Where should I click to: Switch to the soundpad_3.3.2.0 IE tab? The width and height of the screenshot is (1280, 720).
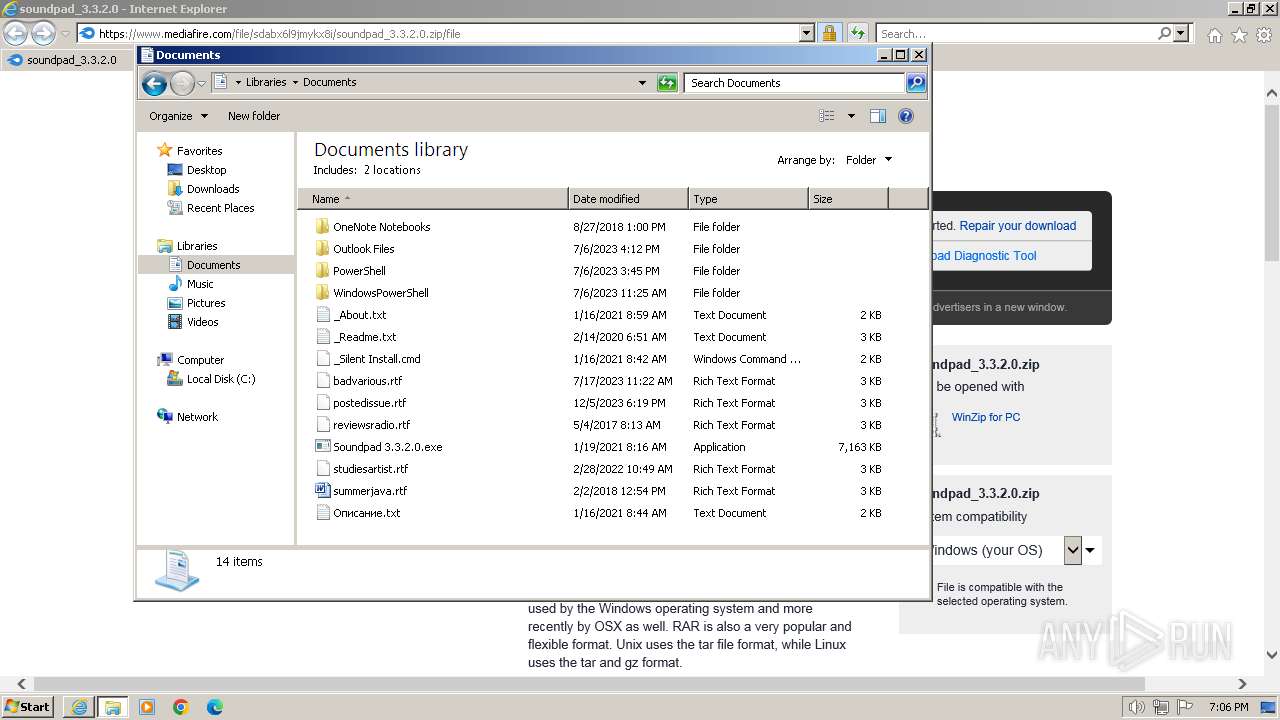click(x=68, y=60)
